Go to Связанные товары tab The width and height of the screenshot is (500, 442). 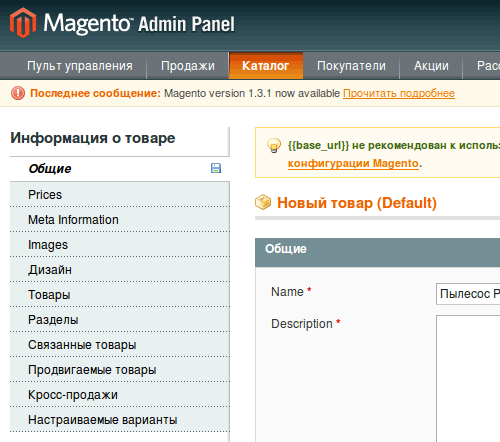(120, 344)
